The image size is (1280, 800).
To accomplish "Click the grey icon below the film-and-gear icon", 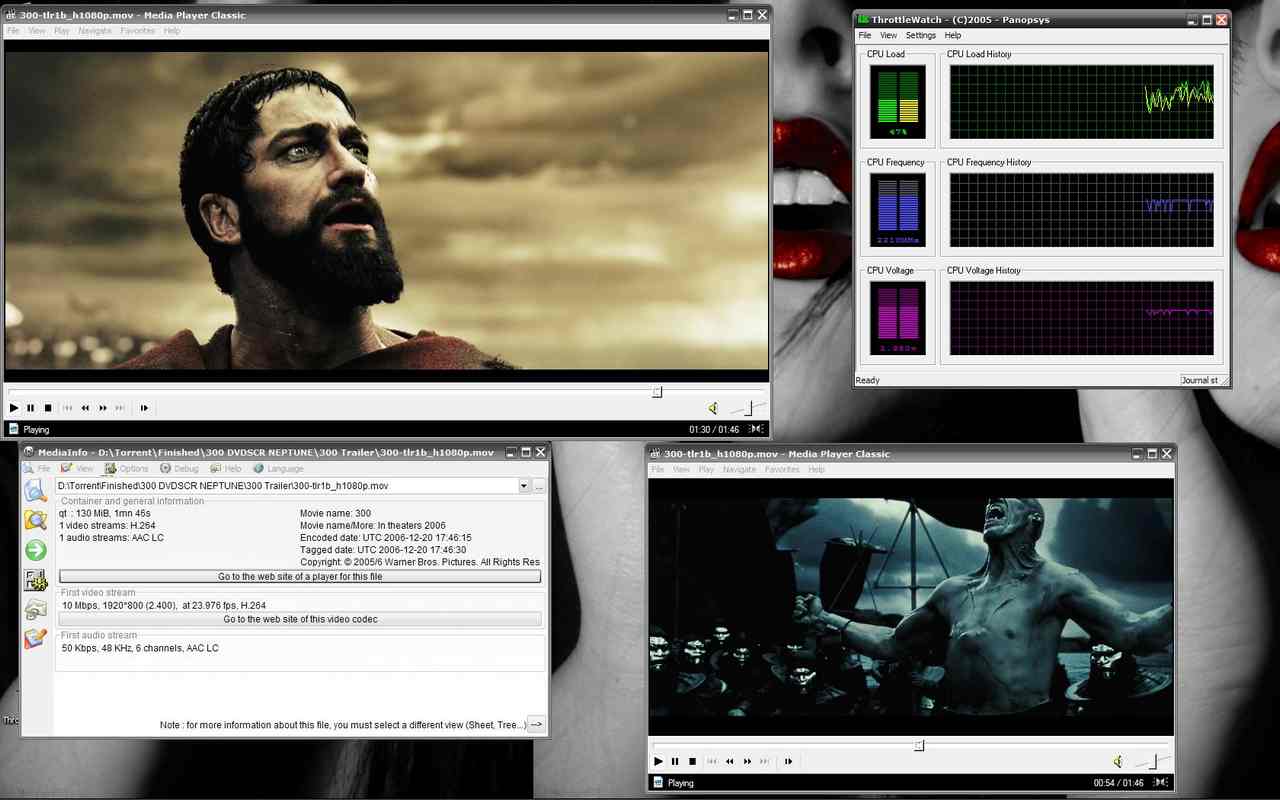I will click(36, 610).
